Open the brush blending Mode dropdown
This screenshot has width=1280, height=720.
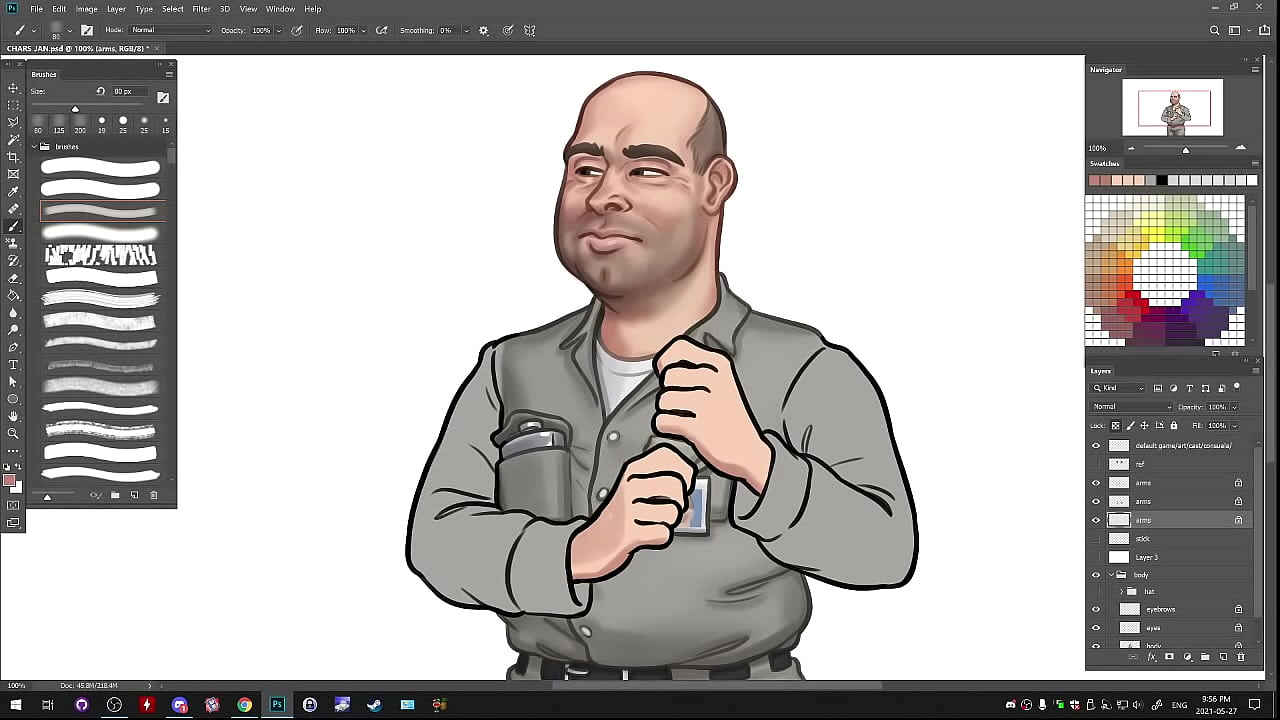point(171,31)
